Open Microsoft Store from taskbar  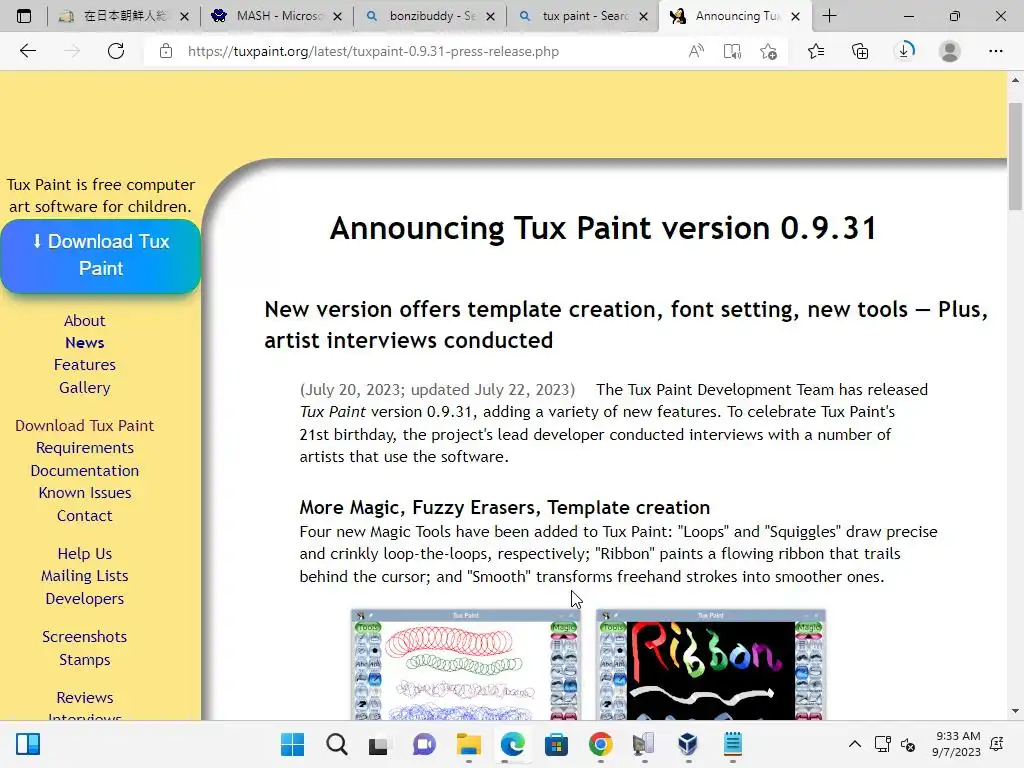coord(556,744)
